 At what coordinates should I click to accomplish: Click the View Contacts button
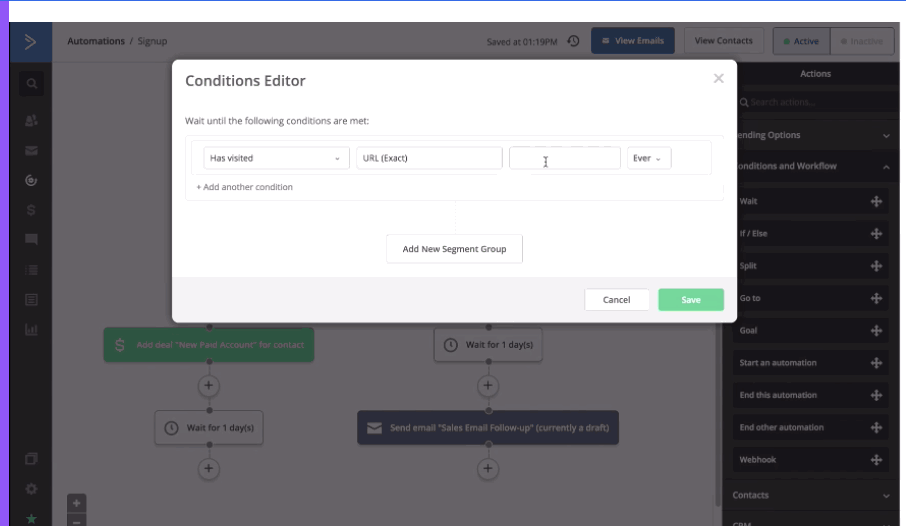[x=723, y=41]
